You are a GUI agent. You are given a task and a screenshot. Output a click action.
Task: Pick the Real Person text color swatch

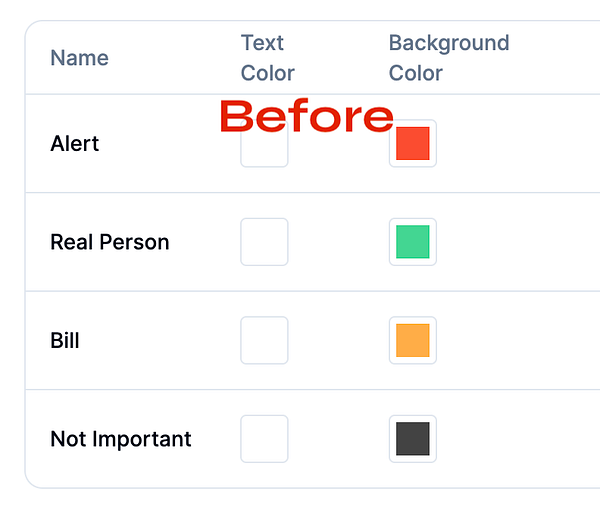[264, 242]
